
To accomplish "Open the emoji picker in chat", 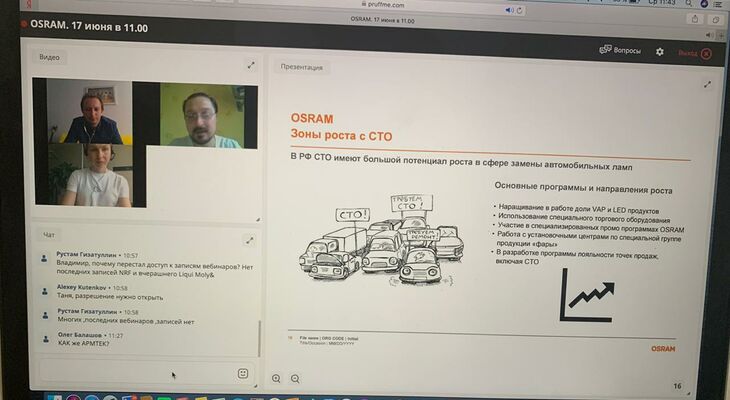I will 243,373.
